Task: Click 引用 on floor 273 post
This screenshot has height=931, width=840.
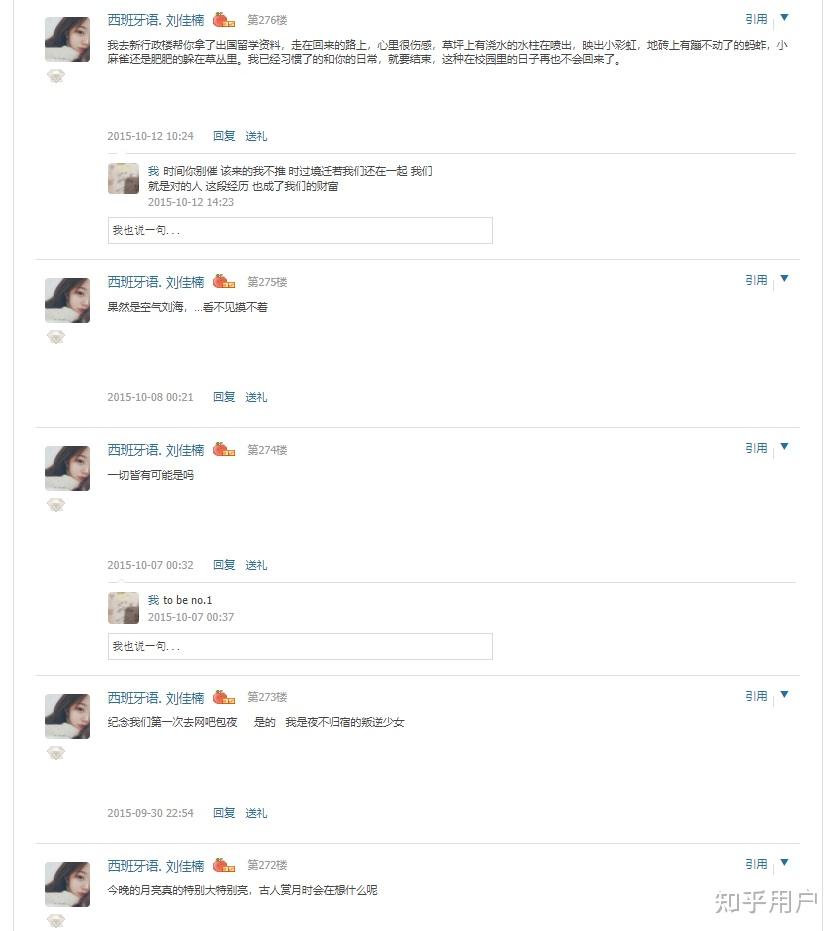Action: [x=756, y=696]
